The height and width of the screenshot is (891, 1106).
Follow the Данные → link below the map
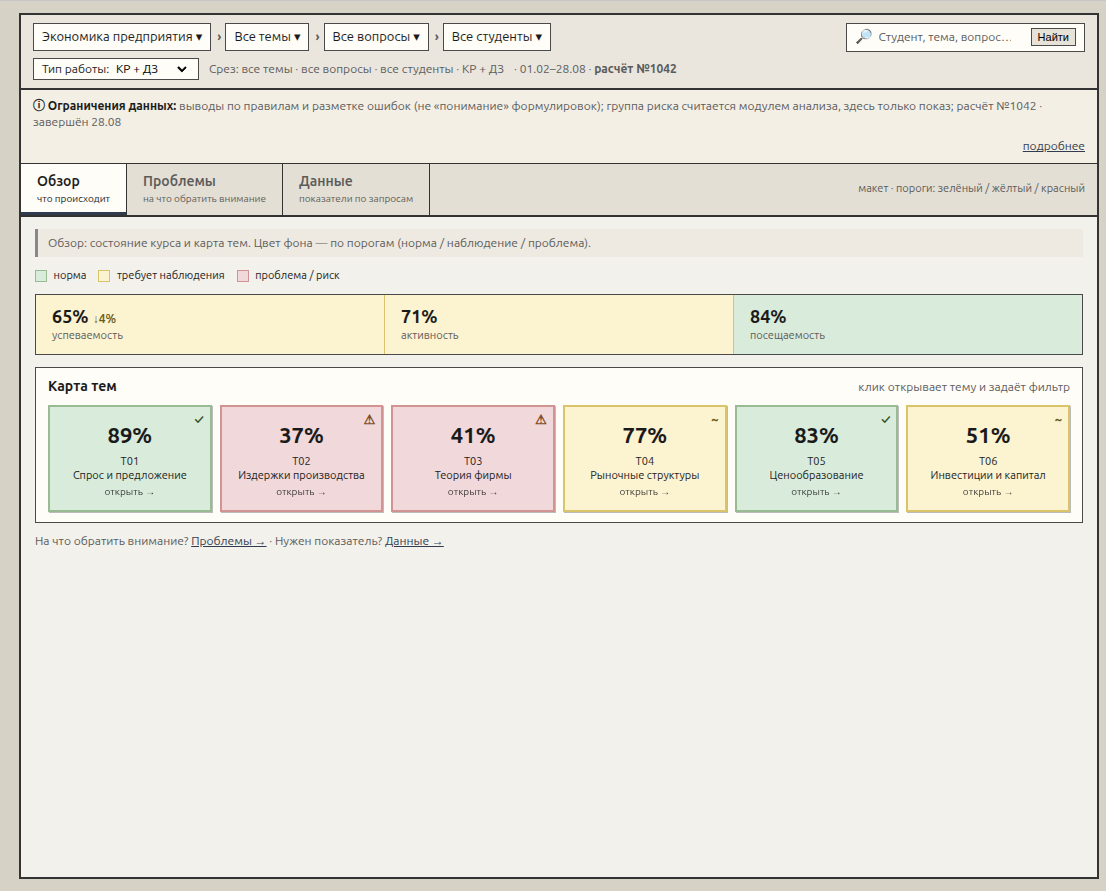click(414, 541)
